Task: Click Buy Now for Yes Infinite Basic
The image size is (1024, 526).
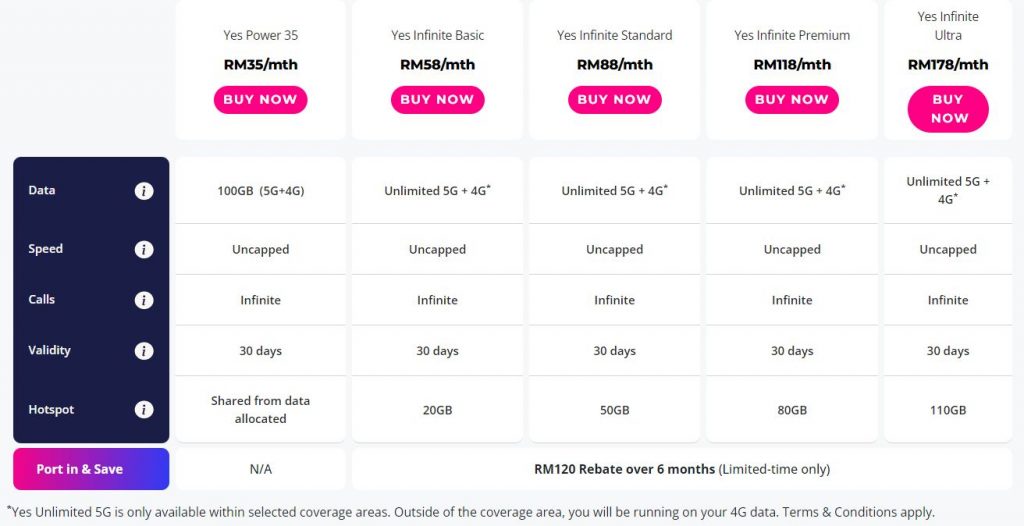Action: (x=438, y=100)
